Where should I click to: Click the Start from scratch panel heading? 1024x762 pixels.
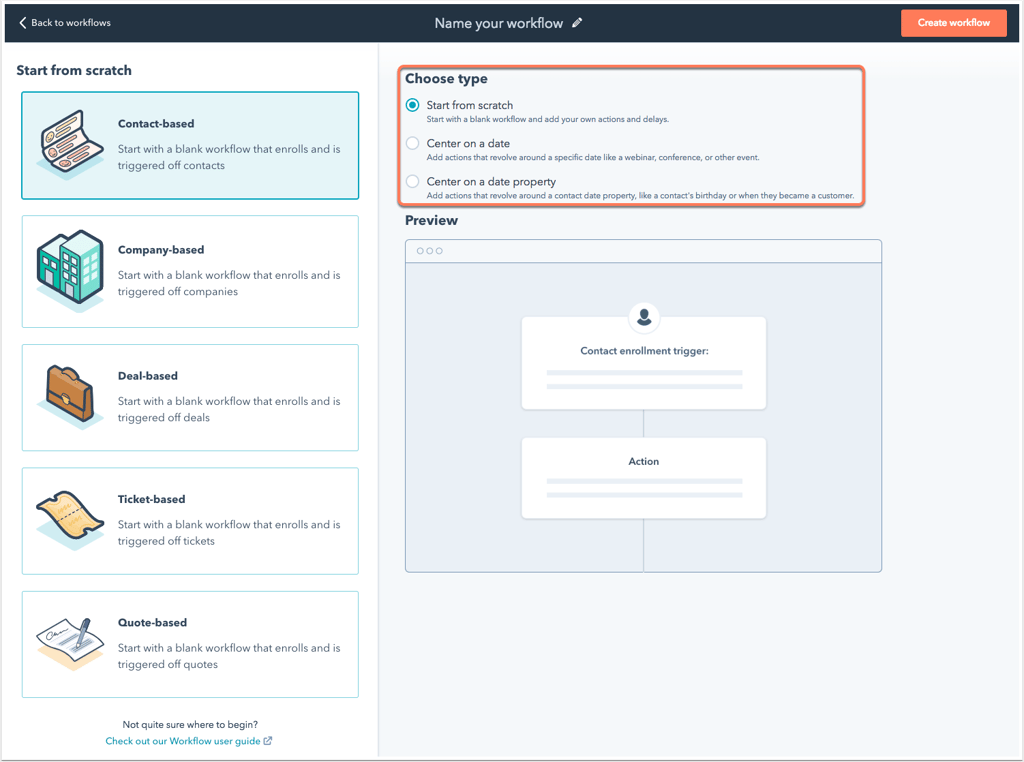click(x=74, y=71)
